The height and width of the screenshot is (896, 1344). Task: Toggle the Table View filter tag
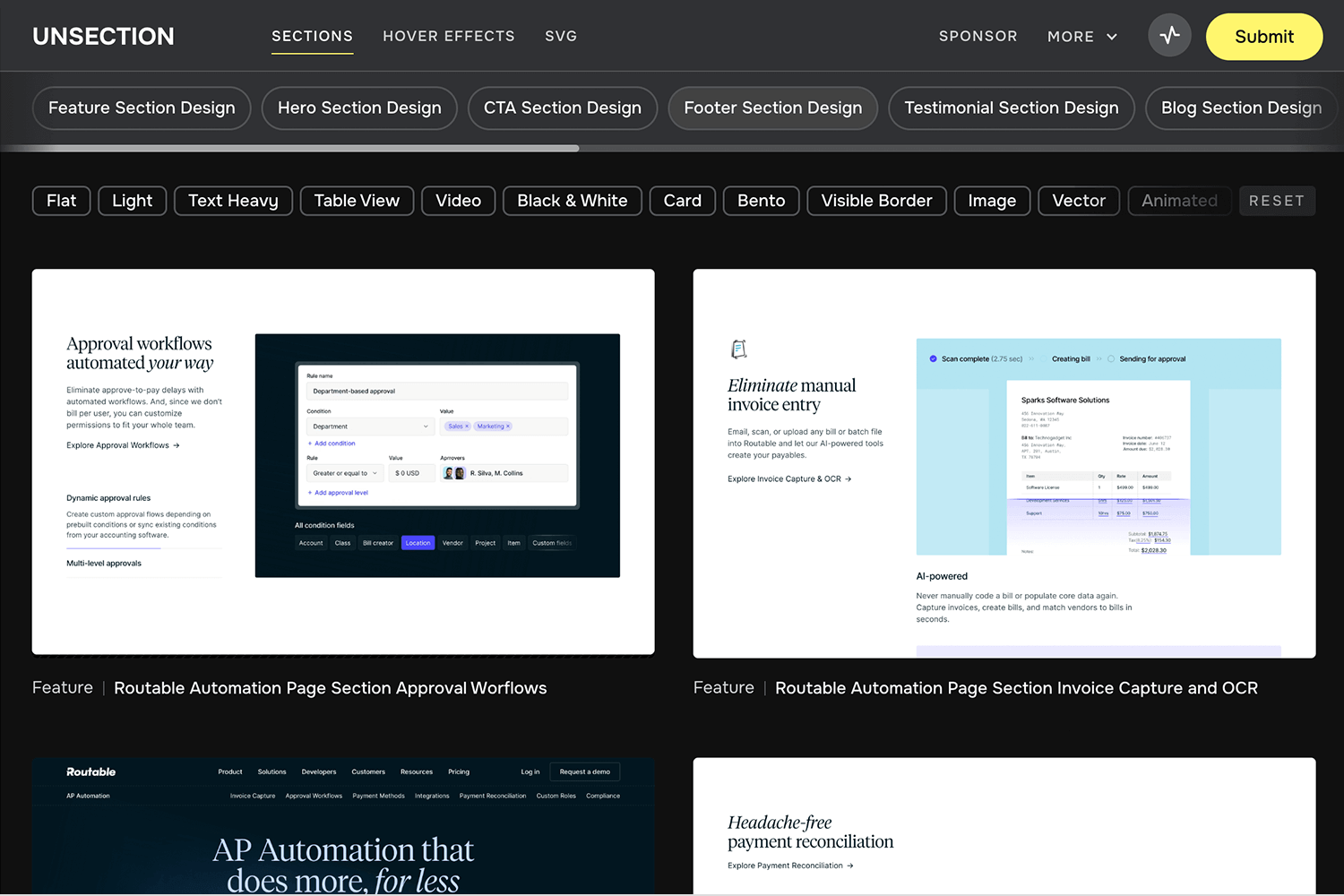pos(357,201)
